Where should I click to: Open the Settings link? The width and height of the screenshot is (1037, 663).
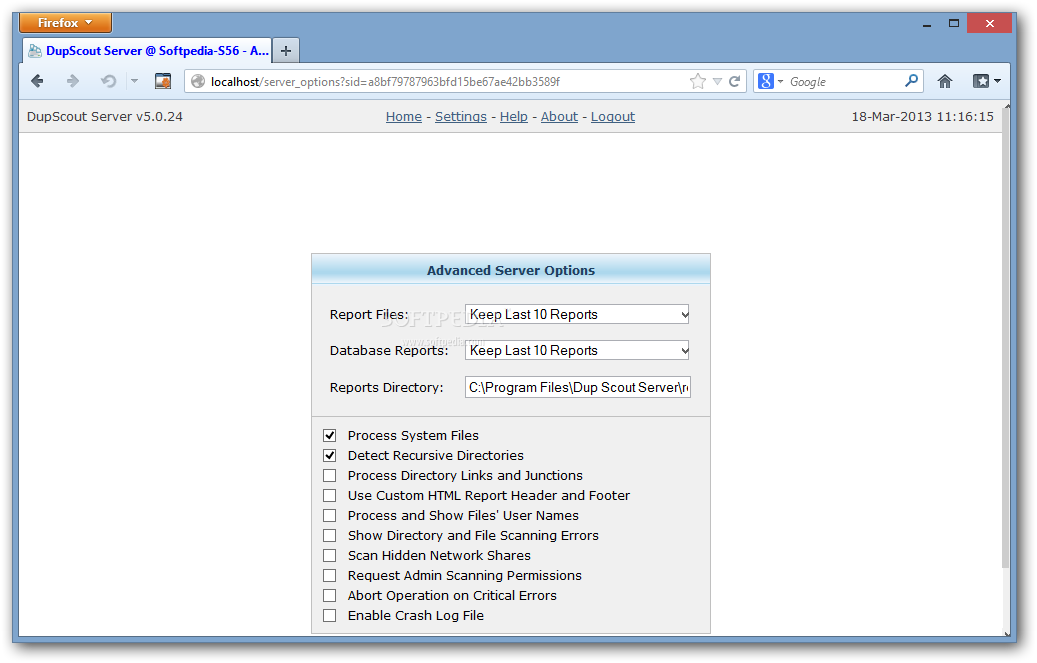click(x=460, y=116)
